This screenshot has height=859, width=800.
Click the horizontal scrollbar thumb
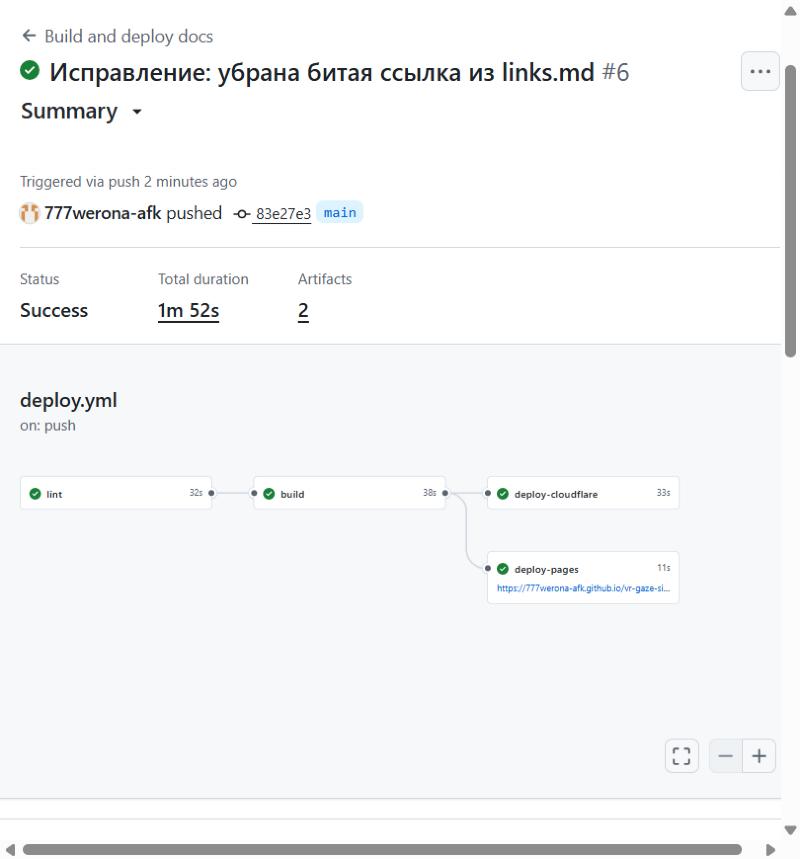pyautogui.click(x=382, y=850)
